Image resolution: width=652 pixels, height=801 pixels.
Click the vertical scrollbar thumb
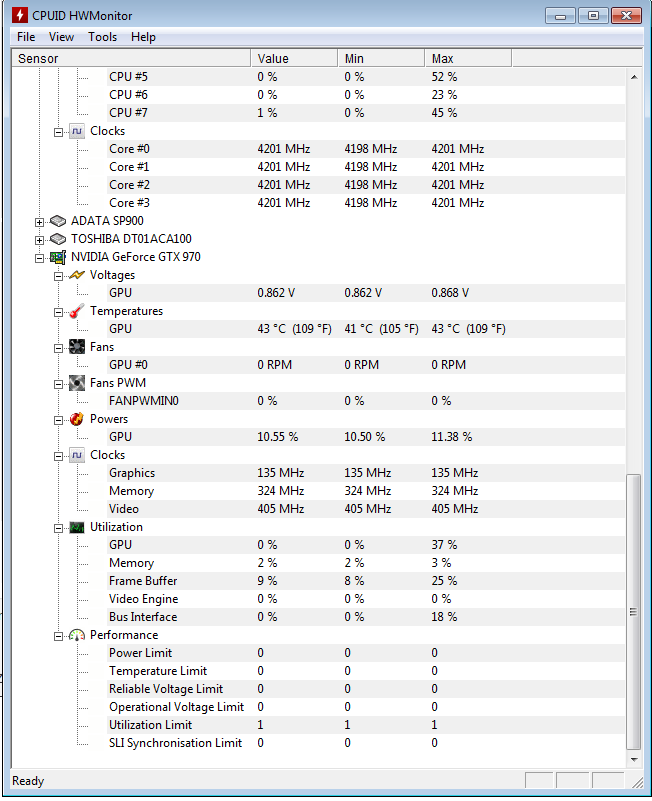[634, 611]
